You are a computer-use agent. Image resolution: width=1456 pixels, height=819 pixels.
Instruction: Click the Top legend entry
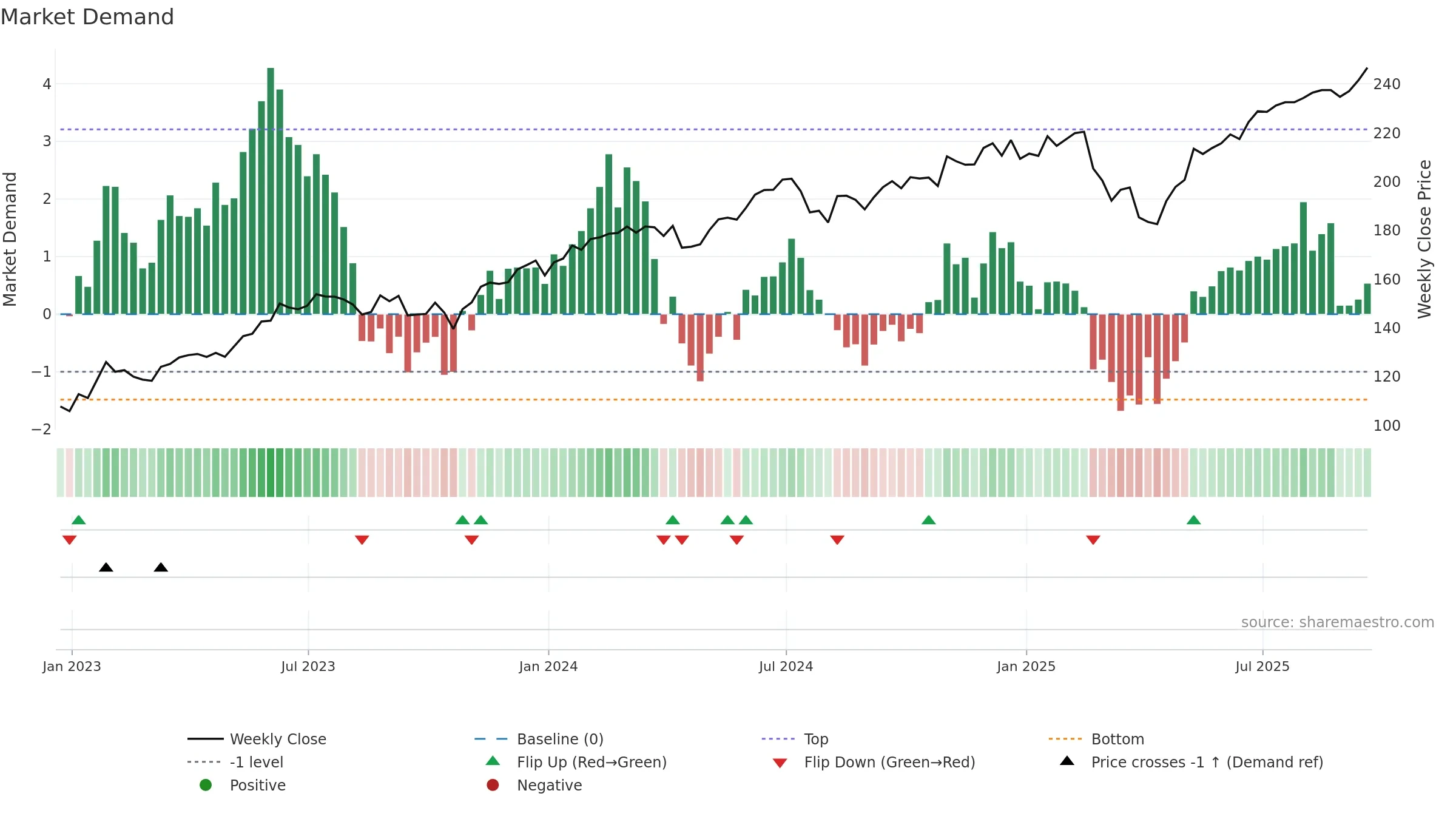[795, 739]
